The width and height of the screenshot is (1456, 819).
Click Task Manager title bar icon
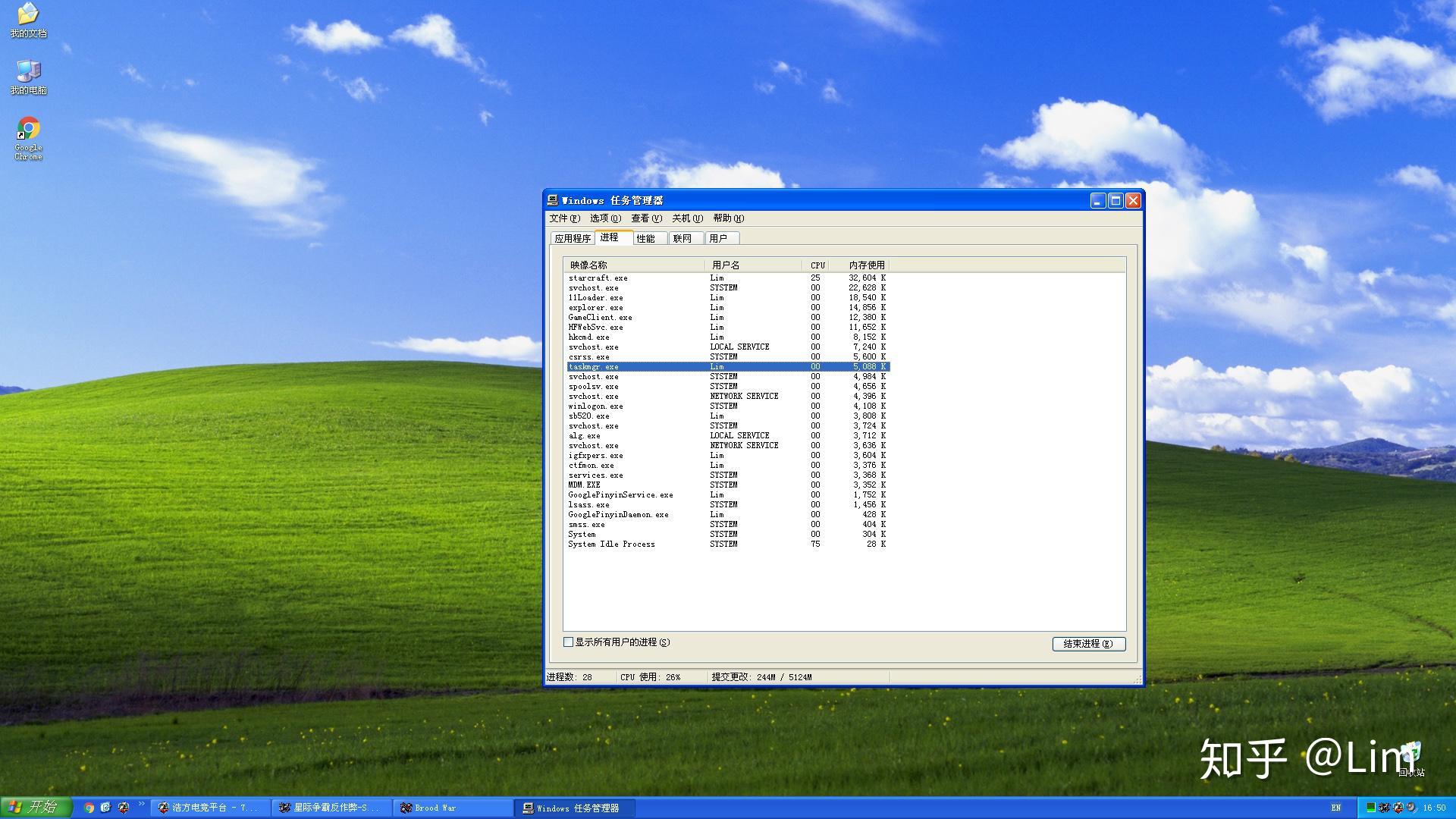[553, 200]
